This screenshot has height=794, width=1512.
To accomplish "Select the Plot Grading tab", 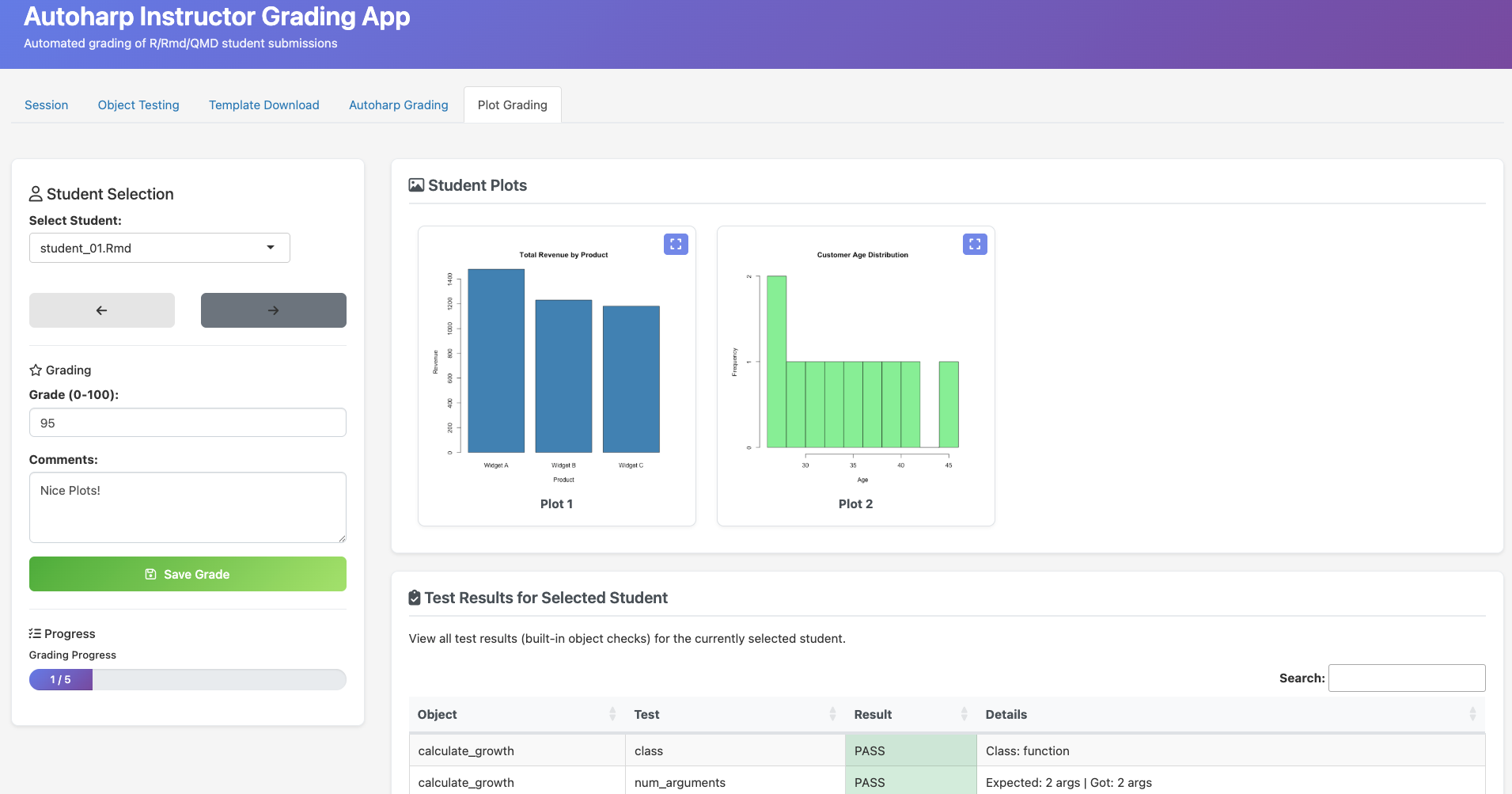I will pos(513,105).
